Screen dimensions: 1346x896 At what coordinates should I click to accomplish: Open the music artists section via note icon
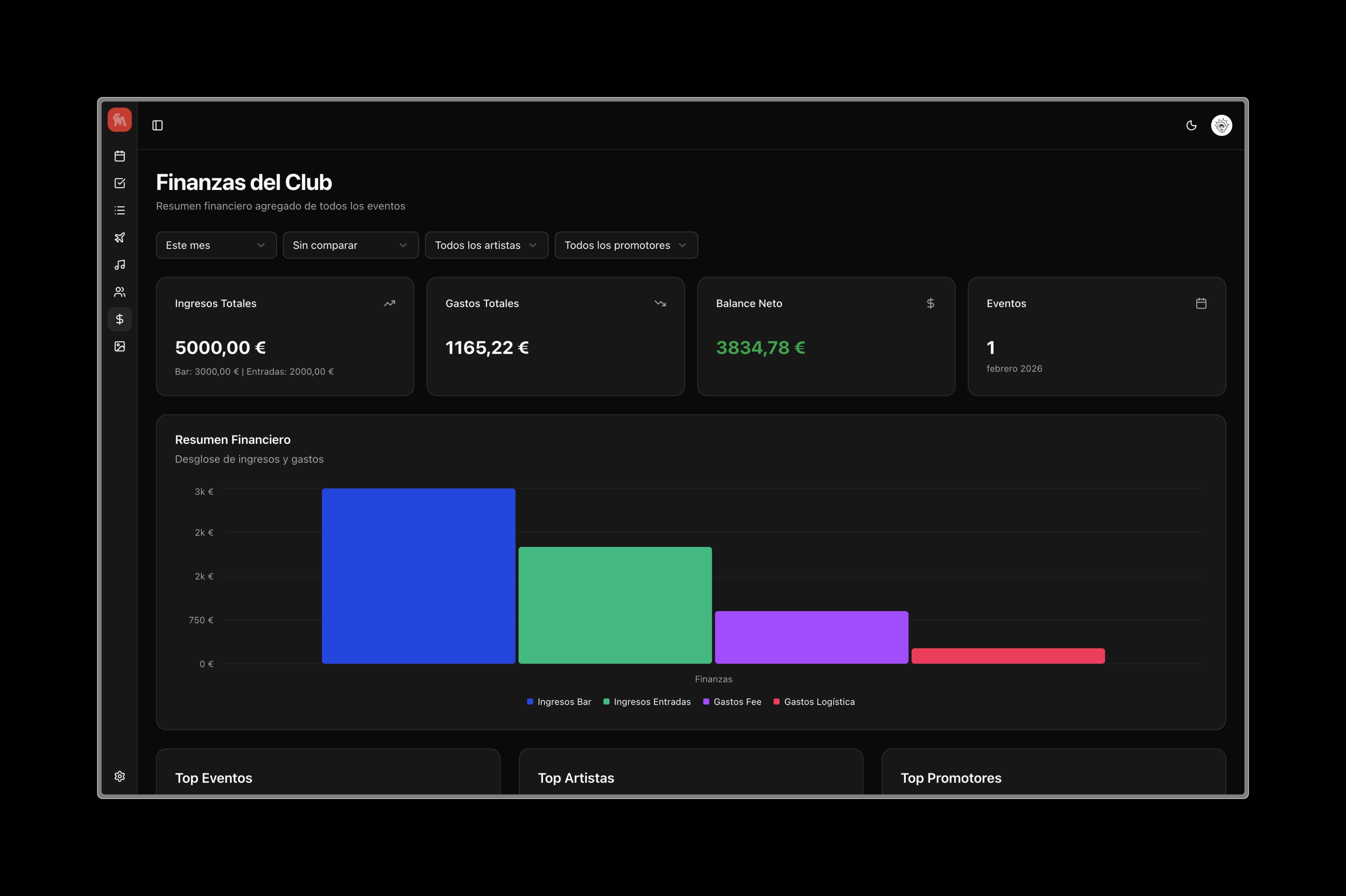point(120,264)
